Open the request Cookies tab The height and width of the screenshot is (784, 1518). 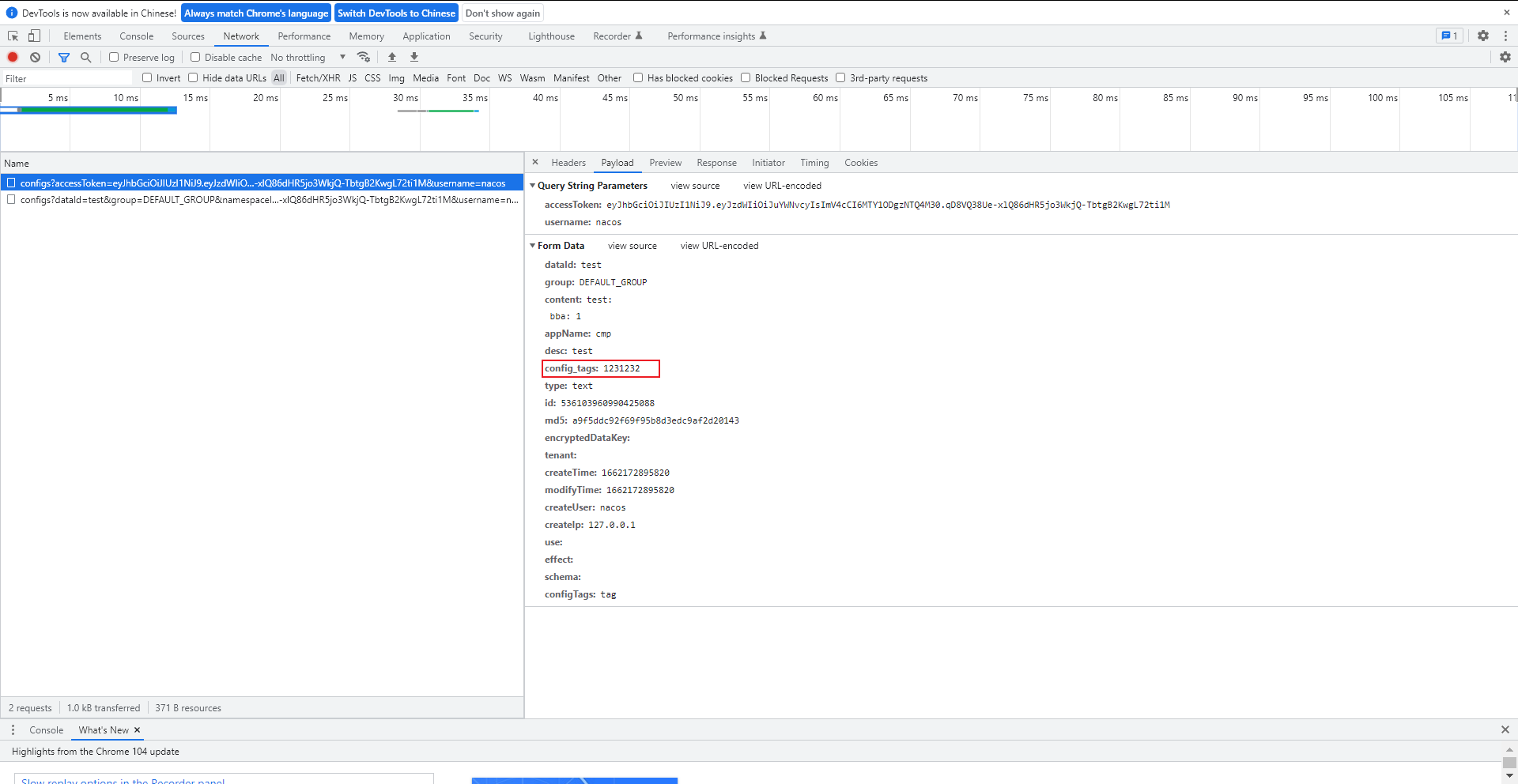[861, 163]
